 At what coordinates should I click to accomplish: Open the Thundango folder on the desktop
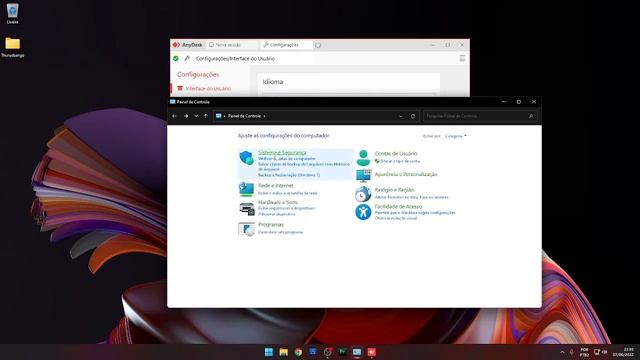(x=12, y=44)
